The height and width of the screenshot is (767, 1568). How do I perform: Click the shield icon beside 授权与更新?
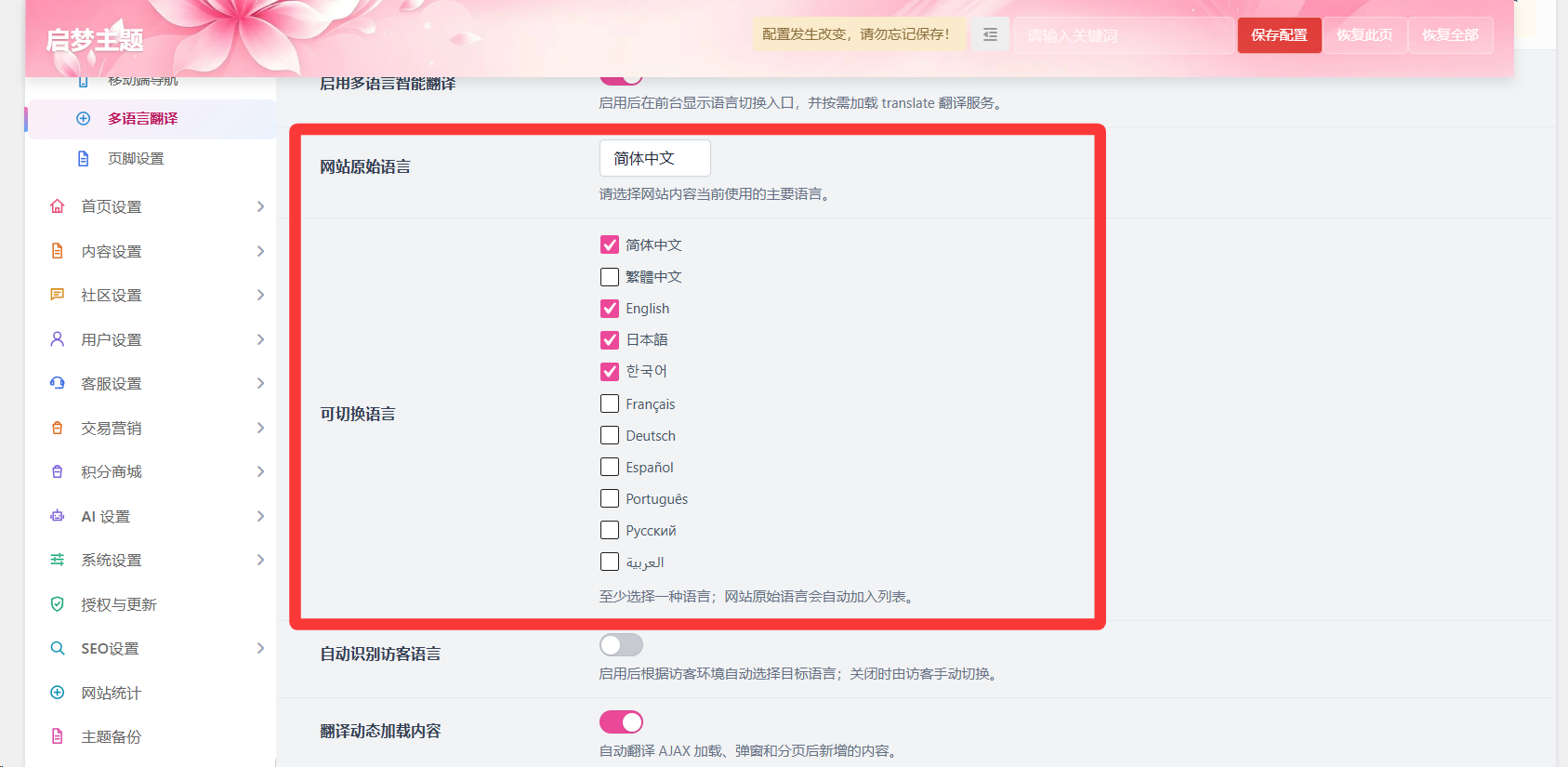click(58, 604)
